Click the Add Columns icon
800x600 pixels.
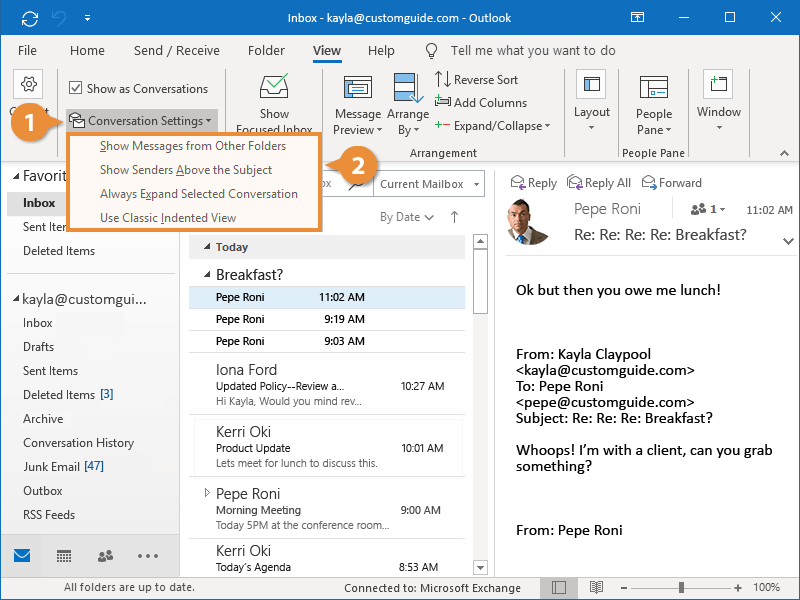pyautogui.click(x=443, y=102)
